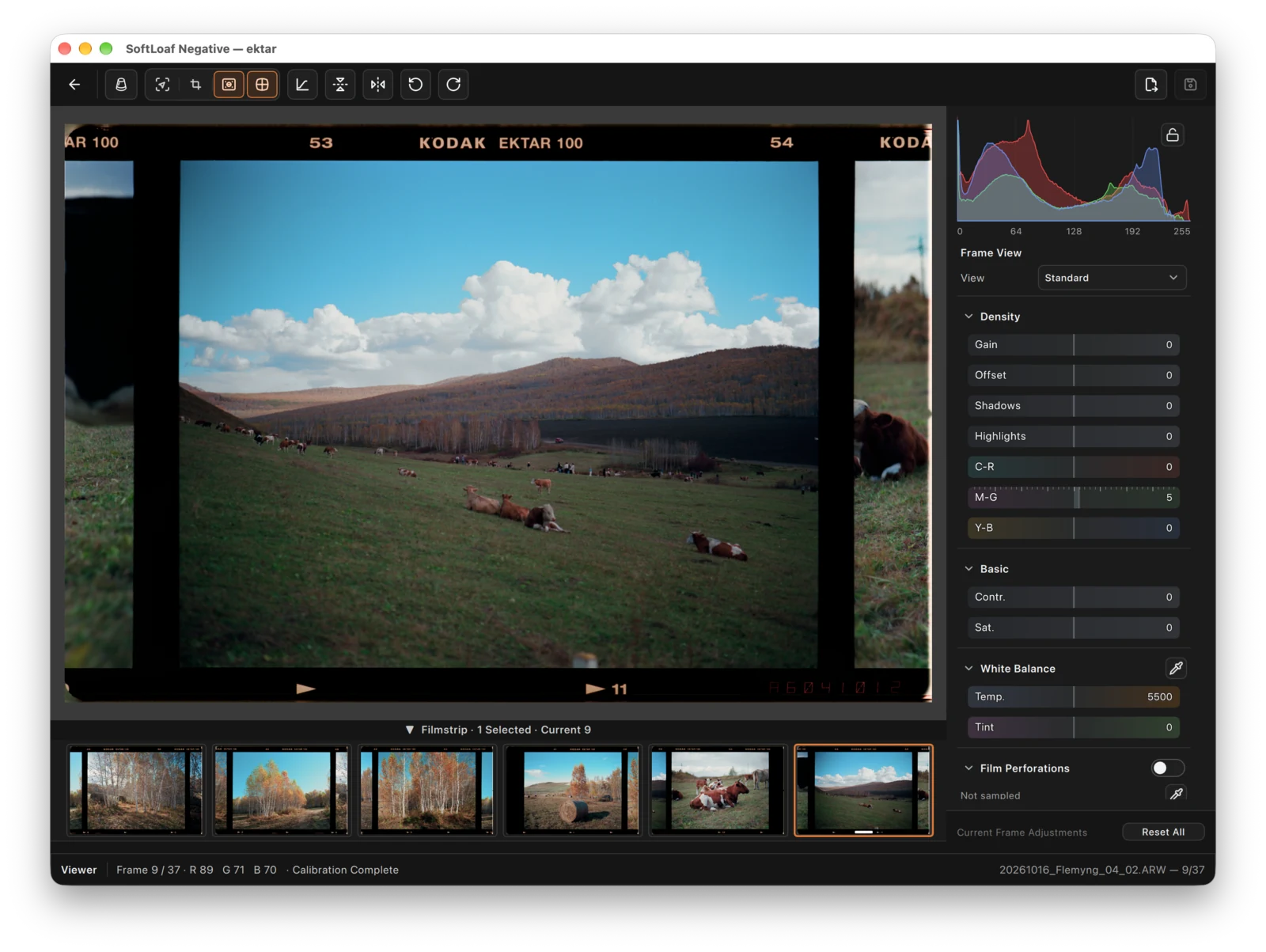1266x952 pixels.
Task: Open the View Standard dropdown
Action: 1112,278
